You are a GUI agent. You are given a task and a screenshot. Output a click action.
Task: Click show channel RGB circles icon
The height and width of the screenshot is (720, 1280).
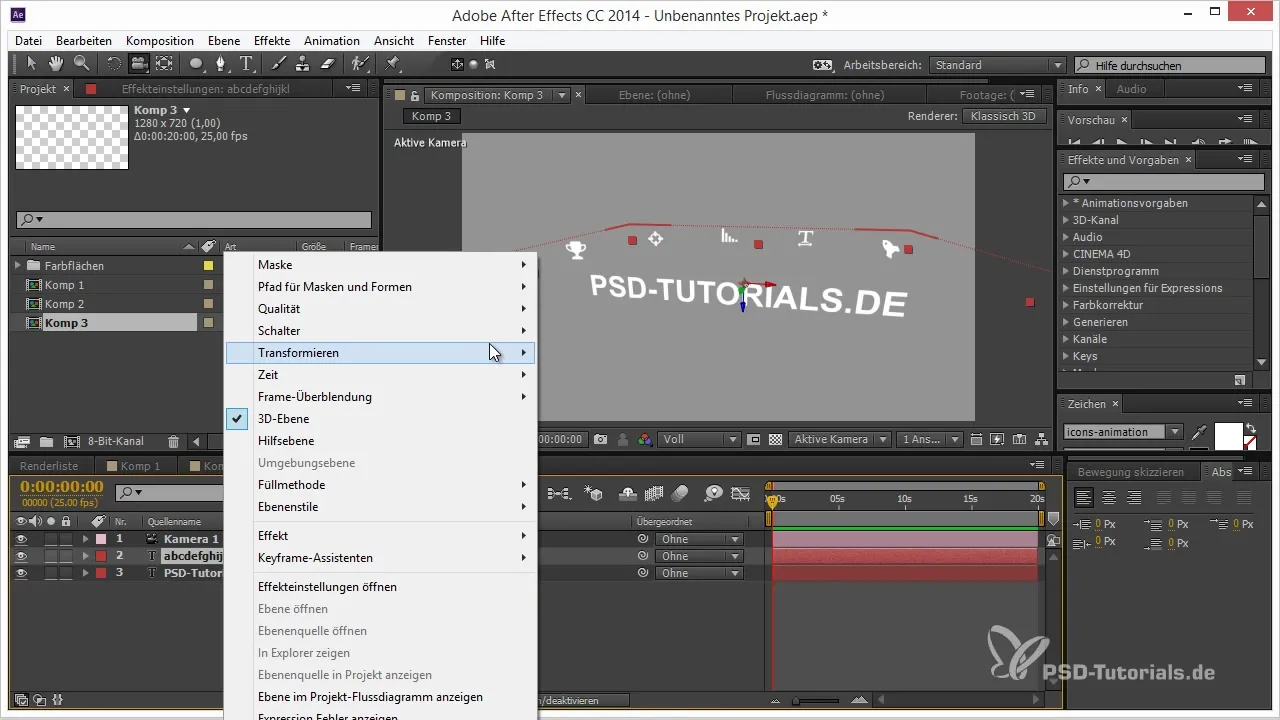click(x=645, y=439)
